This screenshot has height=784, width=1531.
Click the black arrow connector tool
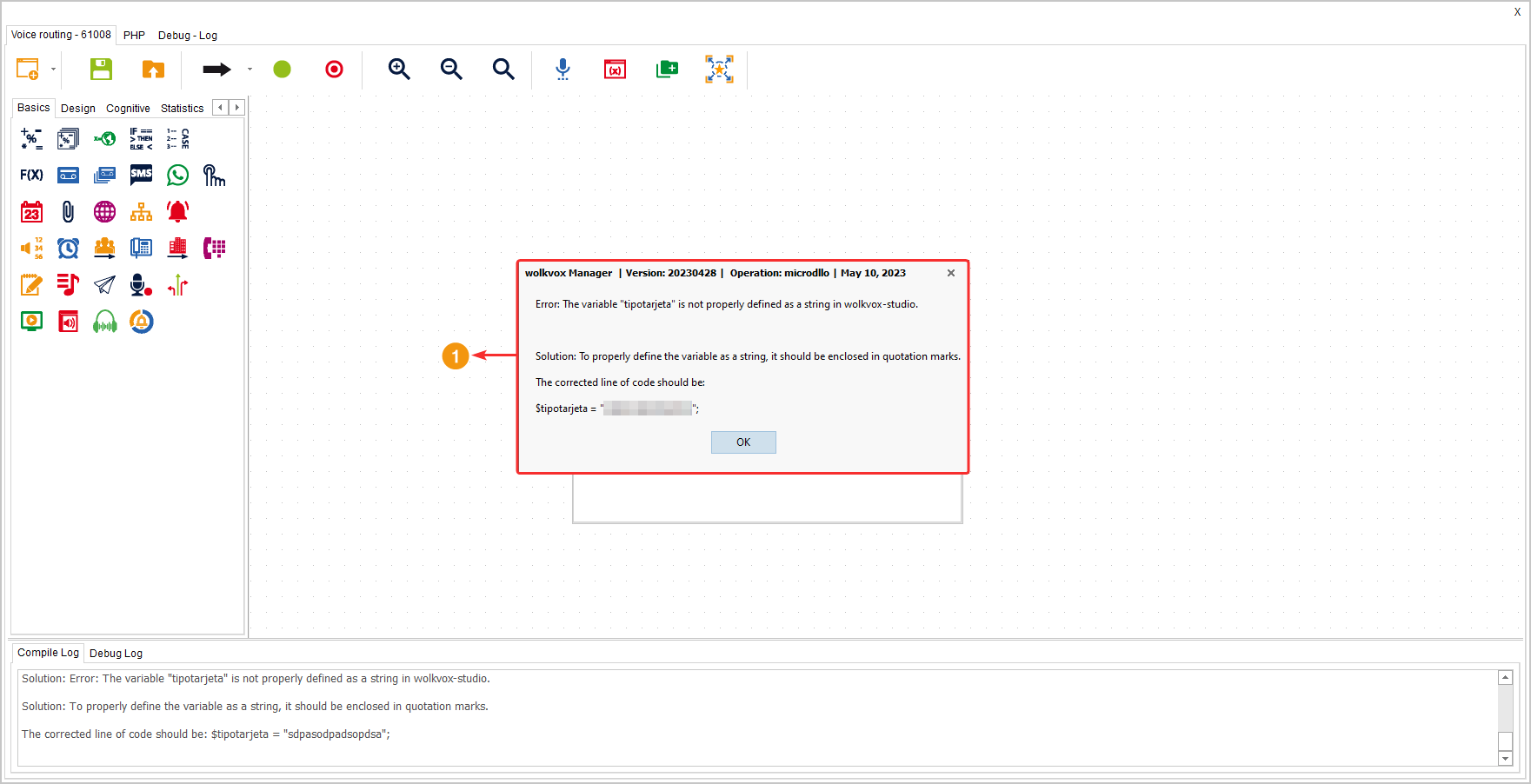pyautogui.click(x=216, y=69)
